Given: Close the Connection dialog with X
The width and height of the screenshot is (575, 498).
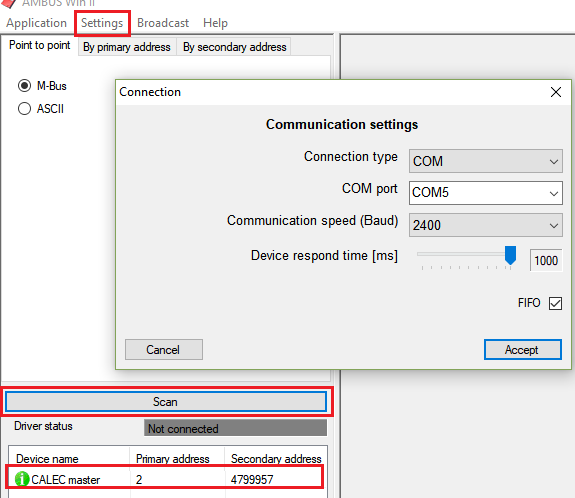Looking at the screenshot, I should (x=556, y=92).
